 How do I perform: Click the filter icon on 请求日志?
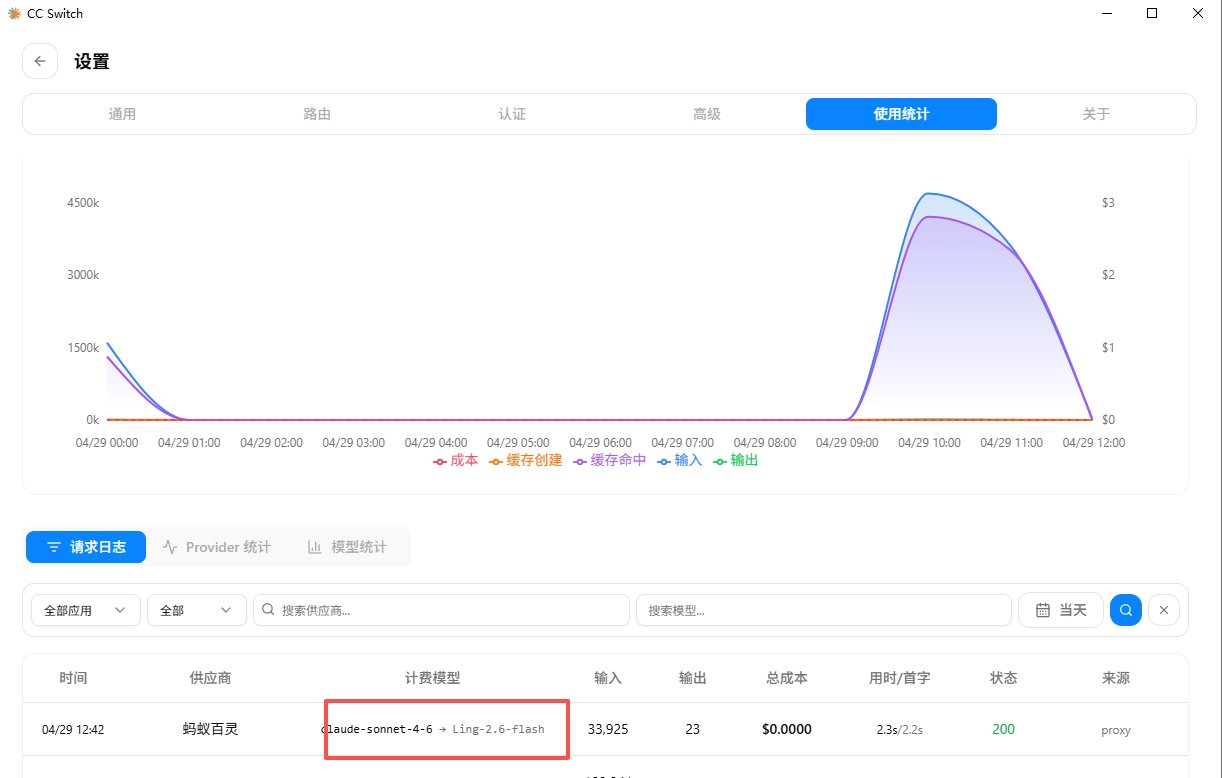pos(54,547)
